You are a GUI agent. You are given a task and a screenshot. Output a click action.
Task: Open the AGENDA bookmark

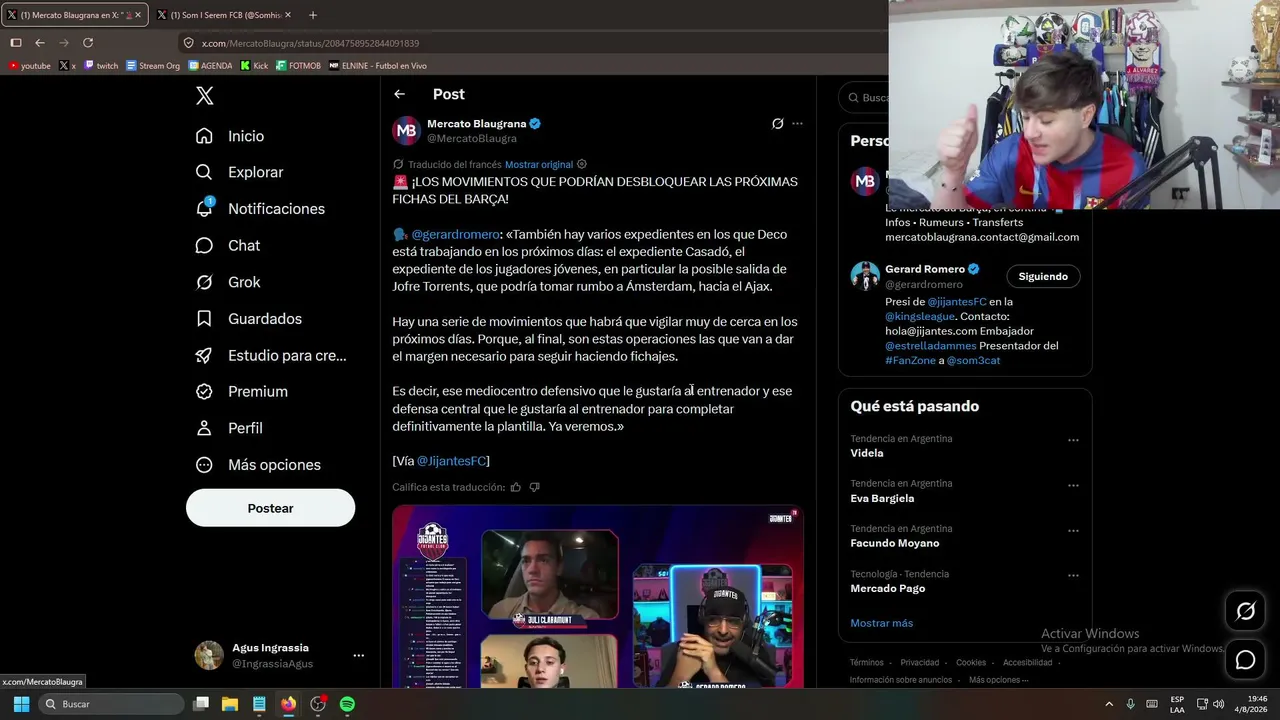coord(210,66)
